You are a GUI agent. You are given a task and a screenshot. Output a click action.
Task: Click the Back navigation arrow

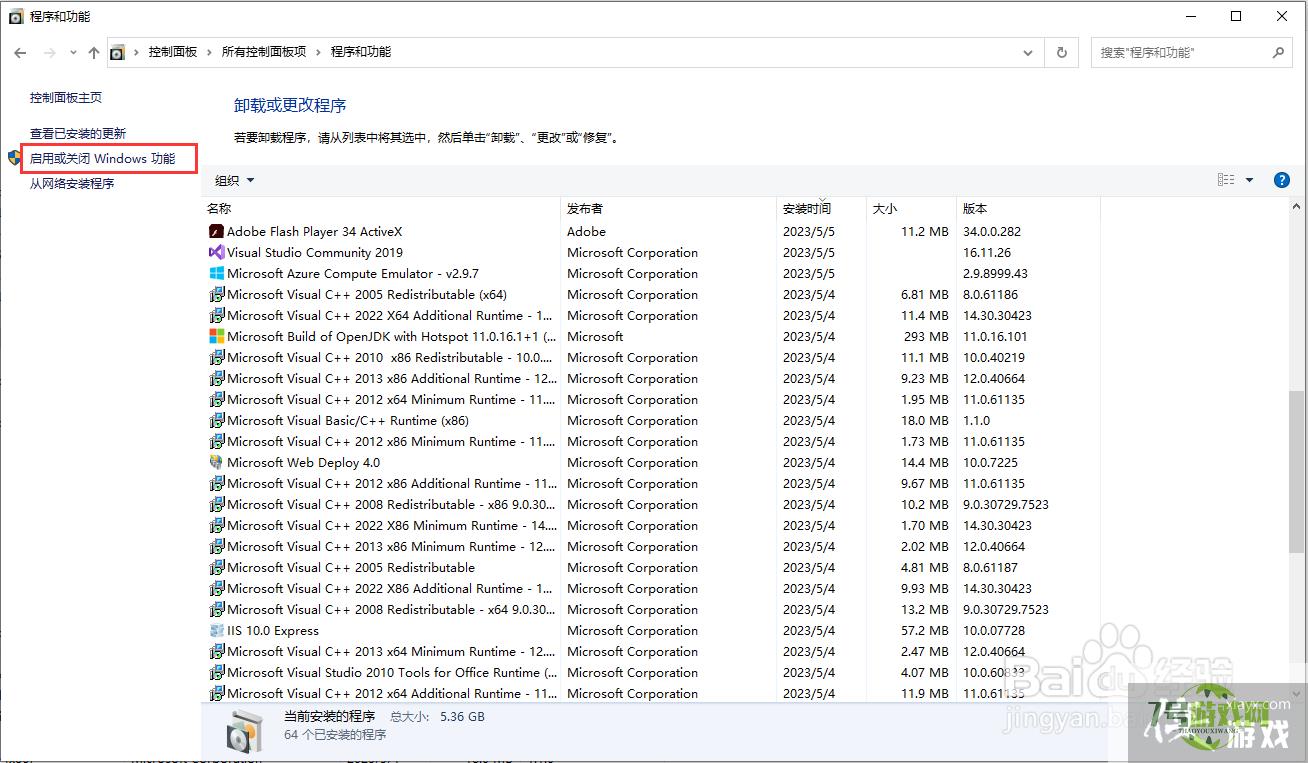pyautogui.click(x=21, y=53)
